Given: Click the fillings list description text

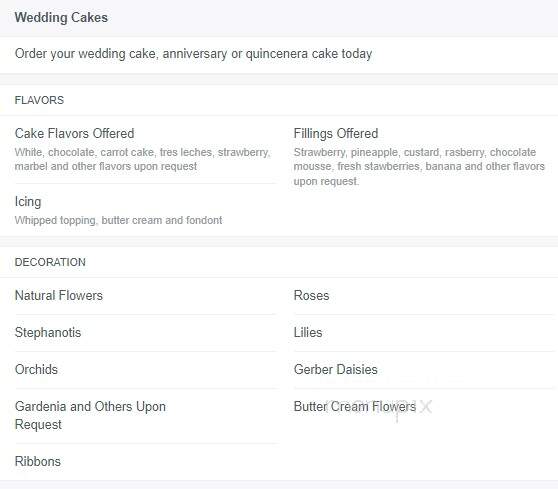Looking at the screenshot, I should pos(419,167).
